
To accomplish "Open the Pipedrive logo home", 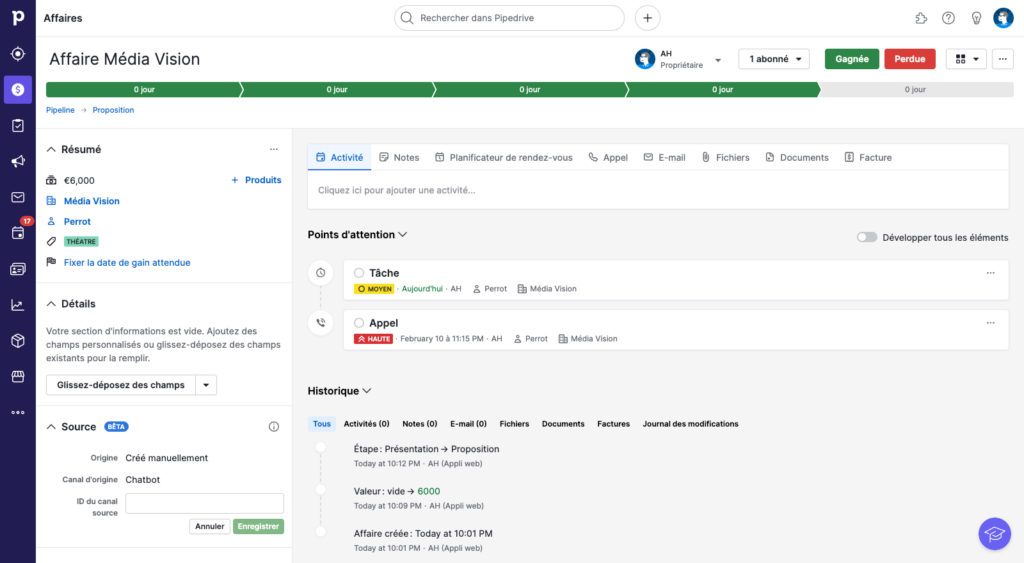I will [x=18, y=18].
